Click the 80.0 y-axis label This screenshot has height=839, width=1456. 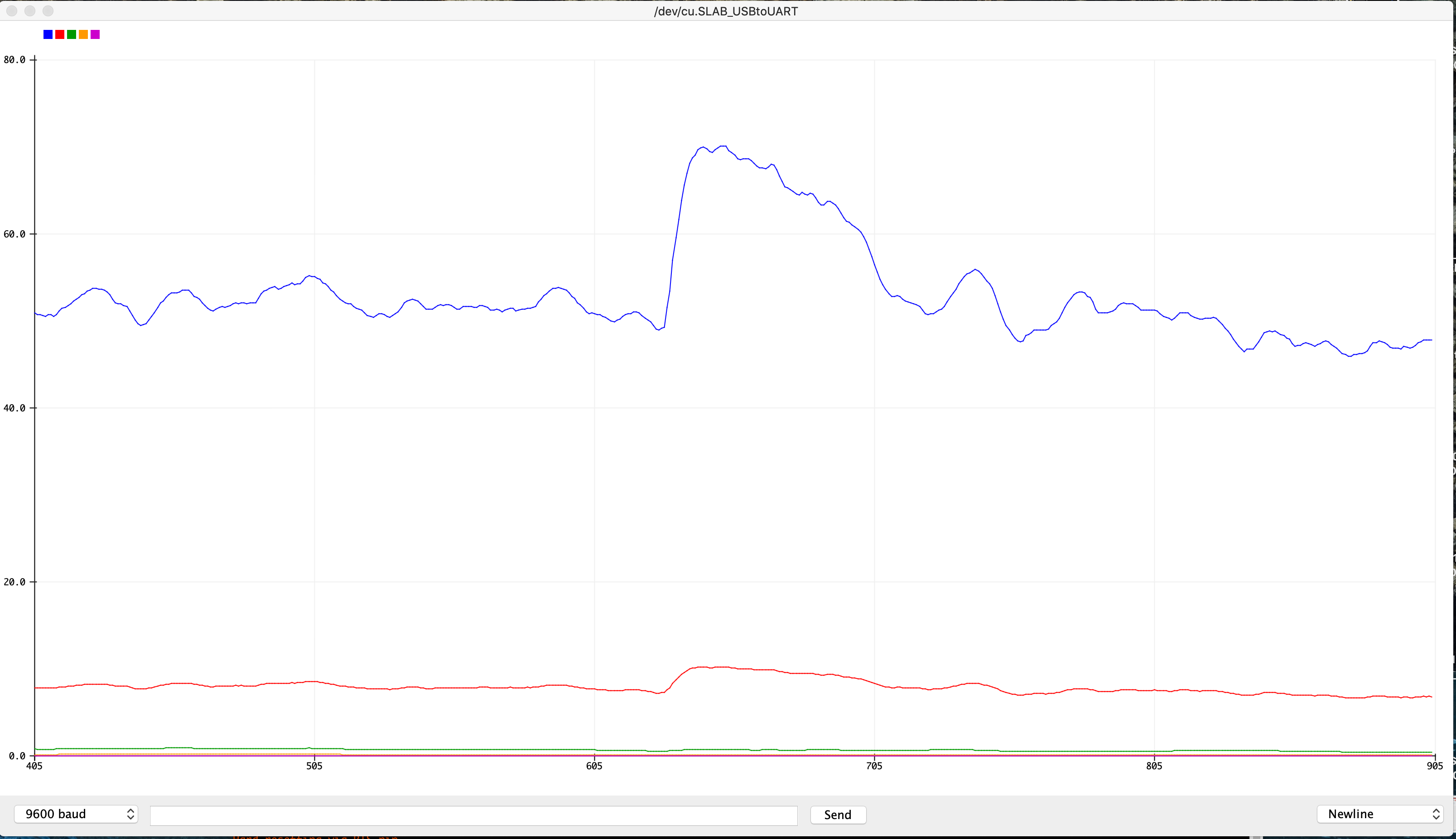[x=14, y=60]
